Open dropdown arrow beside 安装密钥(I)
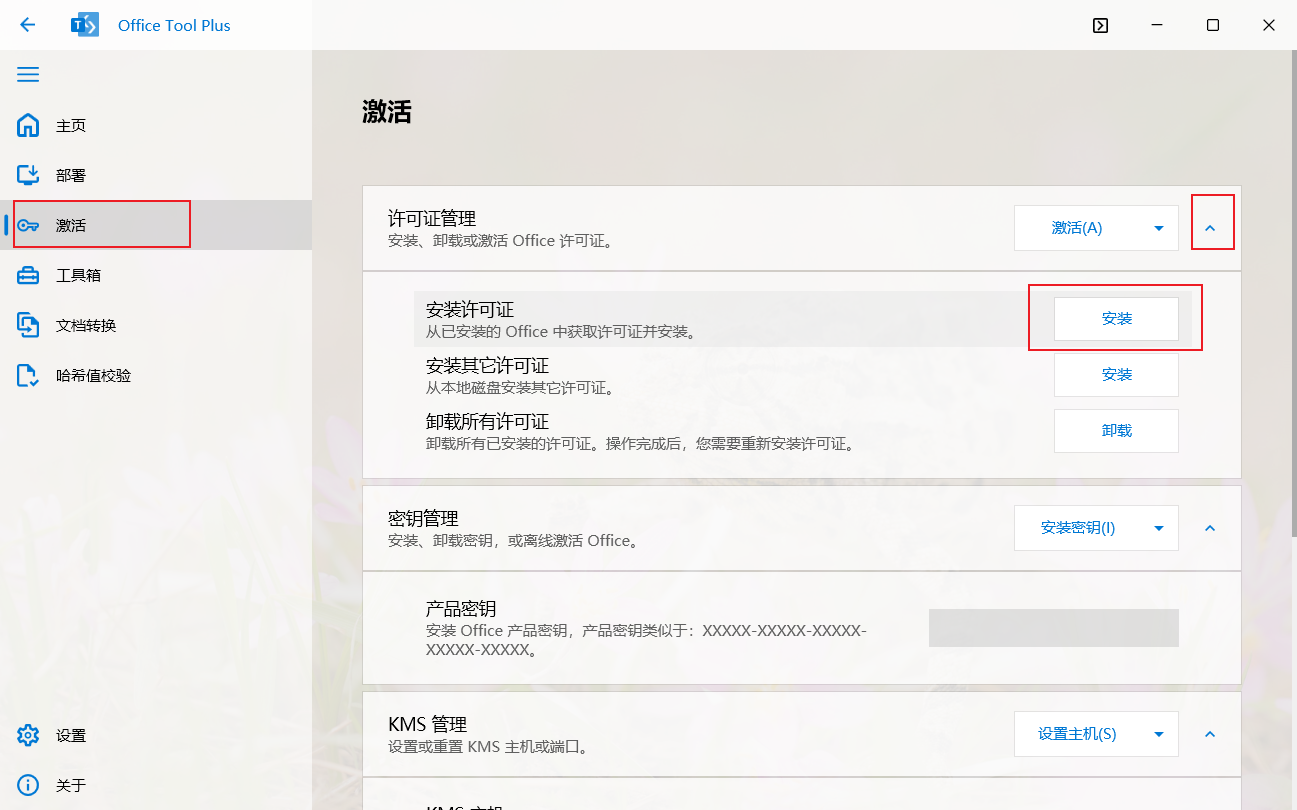Screen dimensions: 1297x810 (x=1159, y=528)
